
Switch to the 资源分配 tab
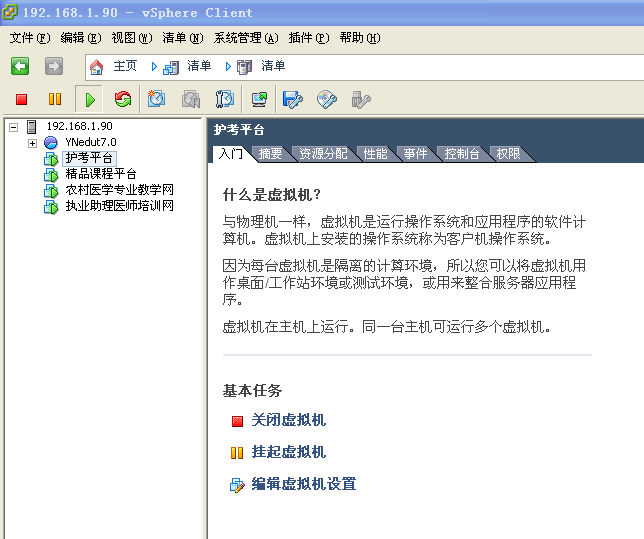[323, 154]
